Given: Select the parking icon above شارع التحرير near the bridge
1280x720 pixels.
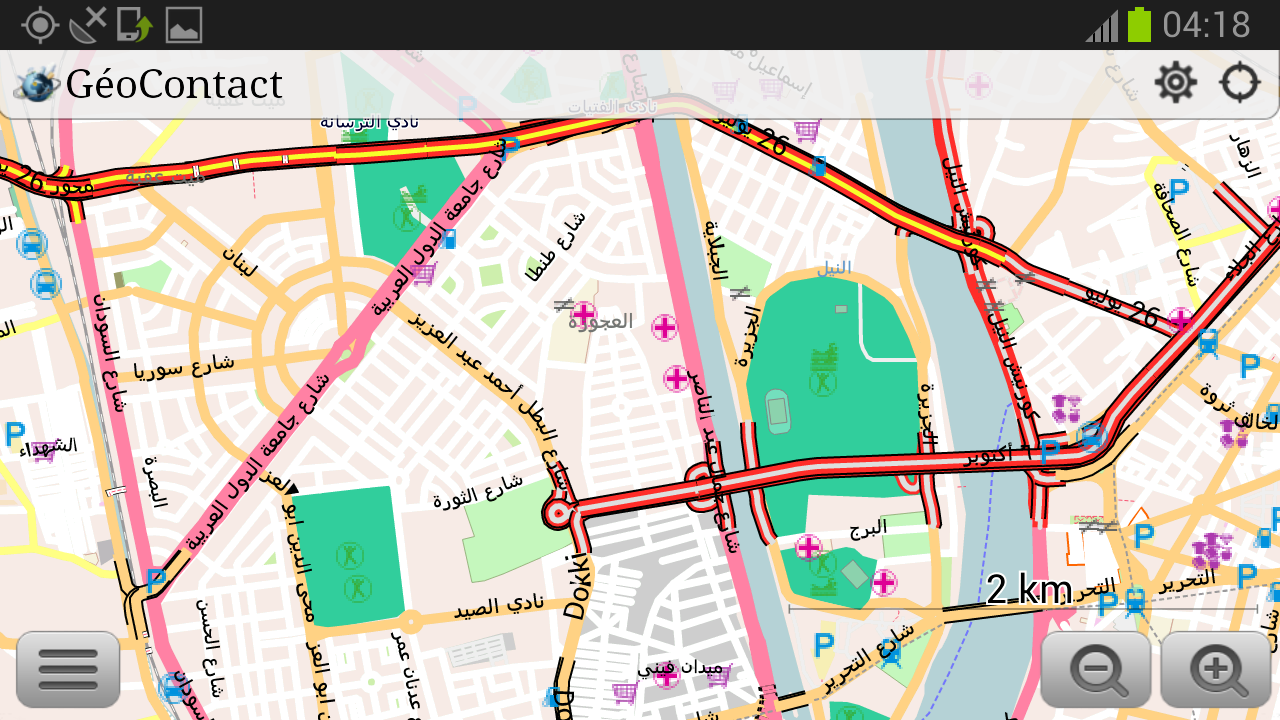Looking at the screenshot, I should tap(824, 646).
